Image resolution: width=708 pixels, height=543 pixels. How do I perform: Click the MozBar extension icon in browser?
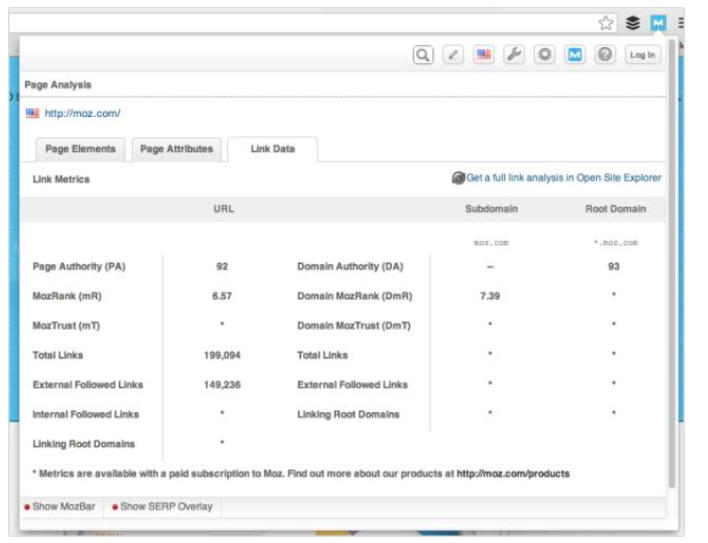click(658, 23)
